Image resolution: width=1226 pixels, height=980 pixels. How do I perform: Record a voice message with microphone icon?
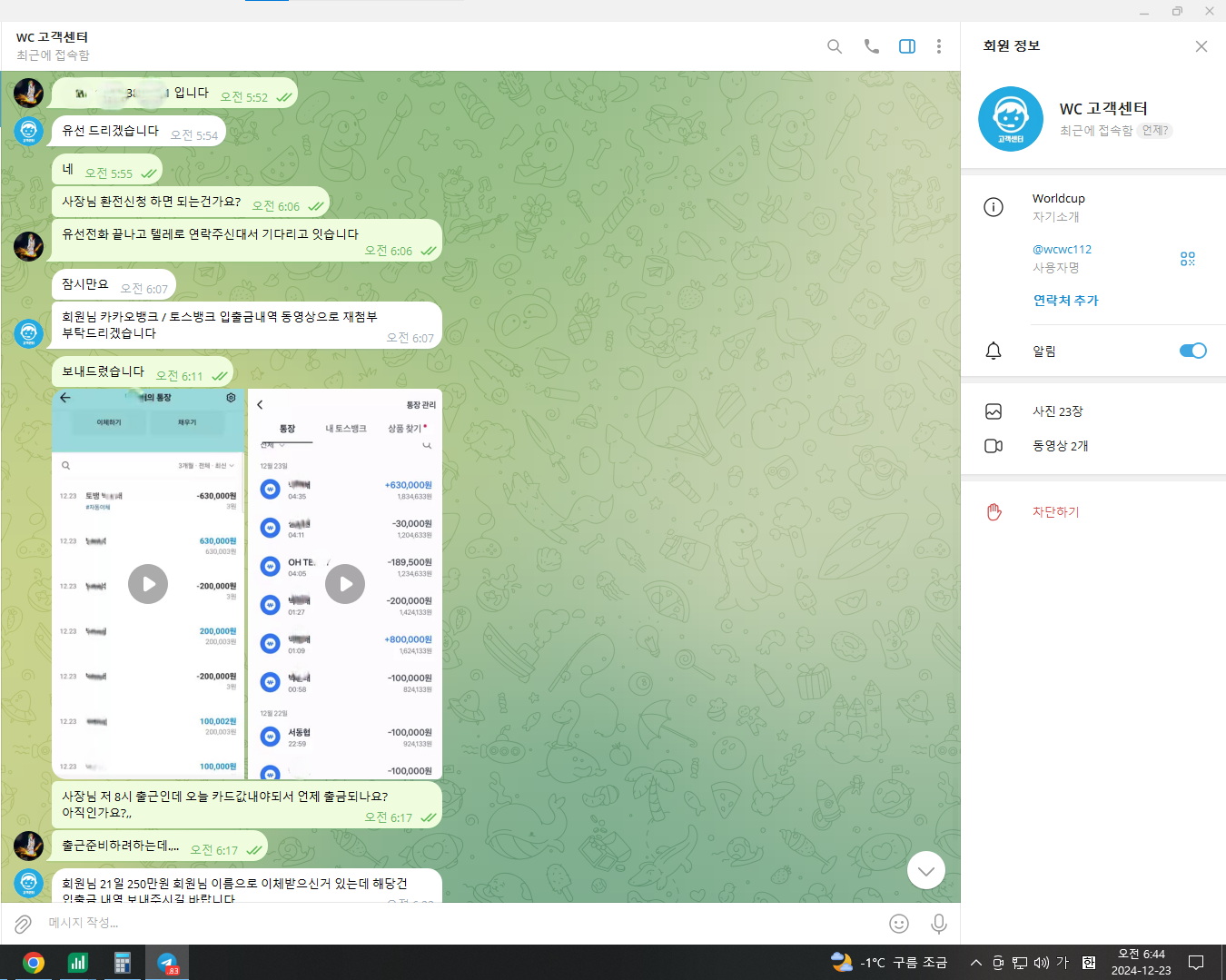(x=938, y=924)
